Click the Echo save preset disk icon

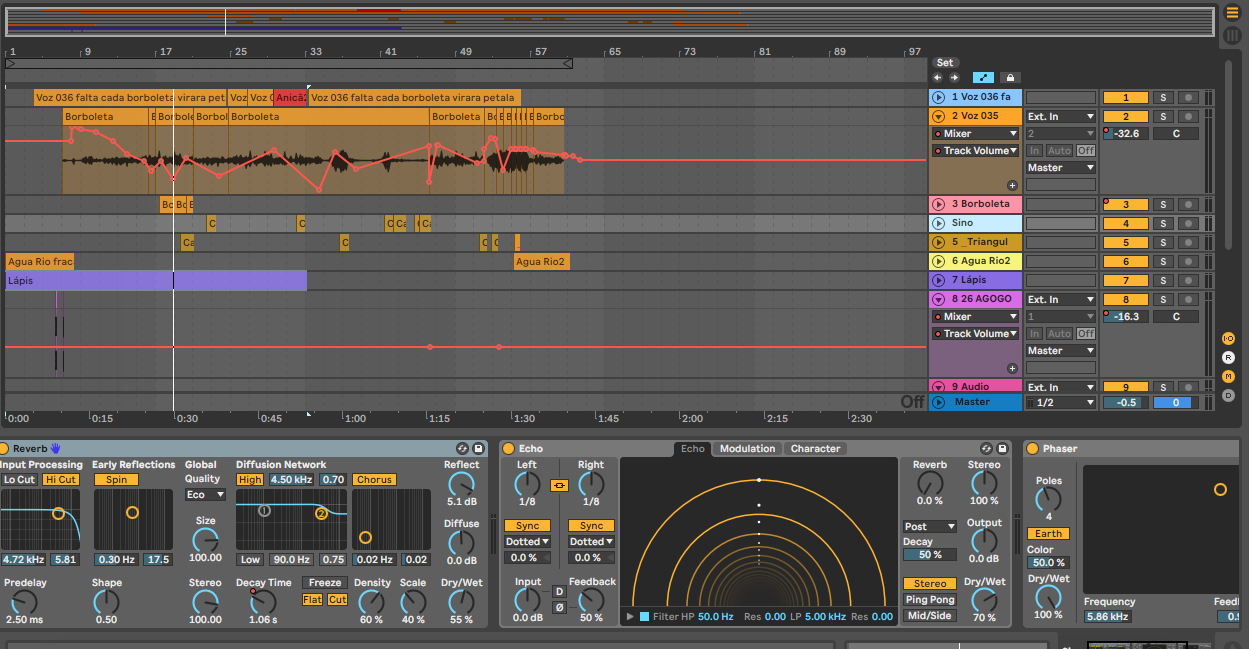(x=1003, y=449)
